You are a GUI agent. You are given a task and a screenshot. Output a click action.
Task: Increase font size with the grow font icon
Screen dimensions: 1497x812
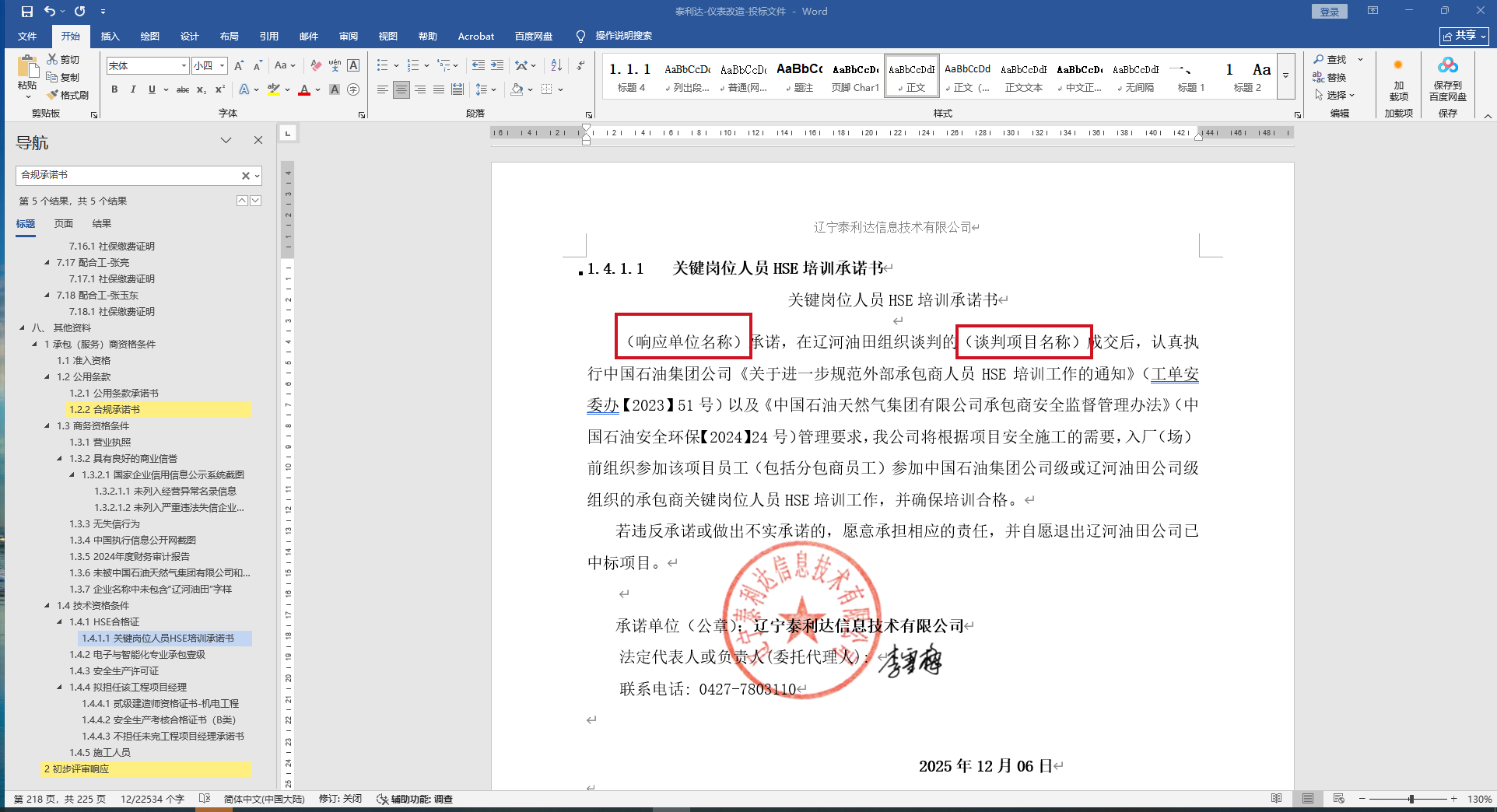tap(239, 66)
